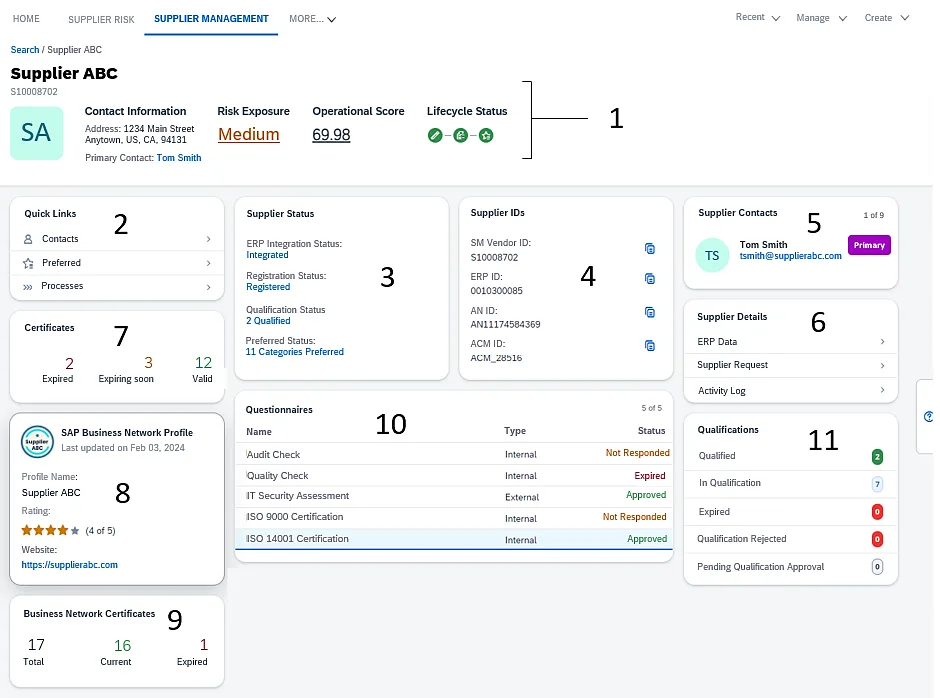Select the SUPPLIER MANAGEMENT tab
940x698 pixels.
point(211,19)
